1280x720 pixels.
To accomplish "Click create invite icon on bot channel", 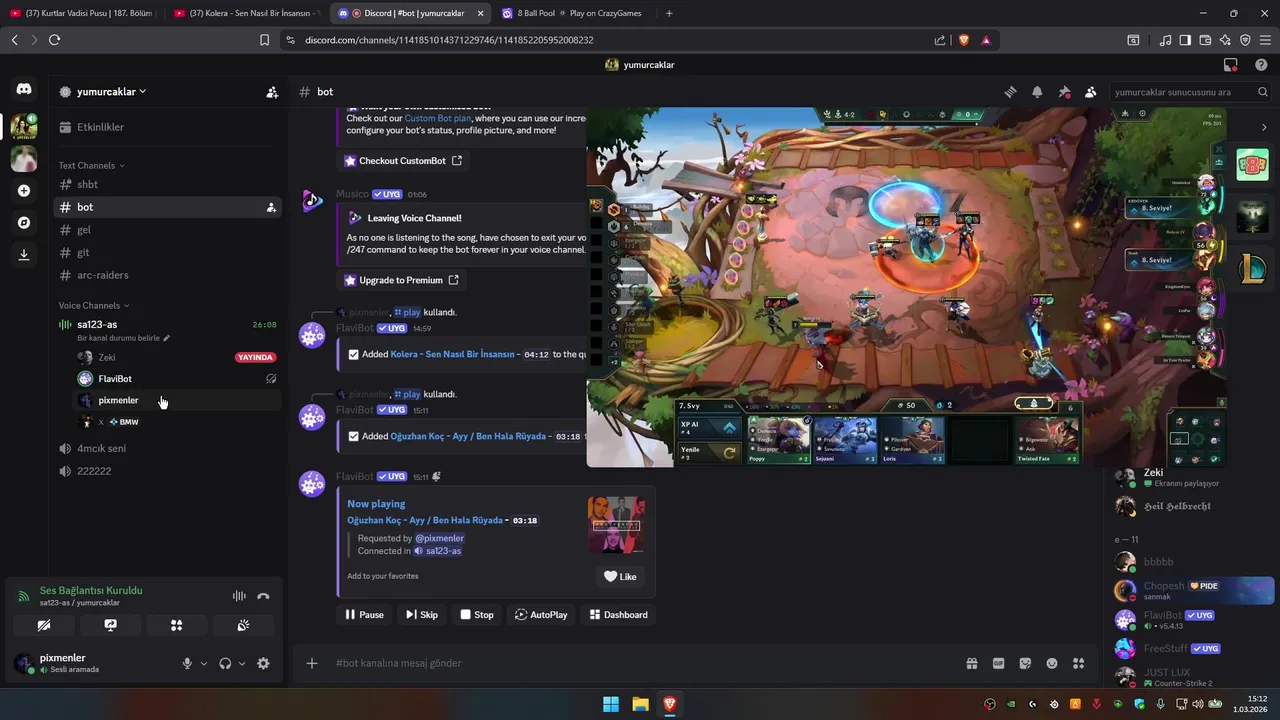I will pos(271,207).
